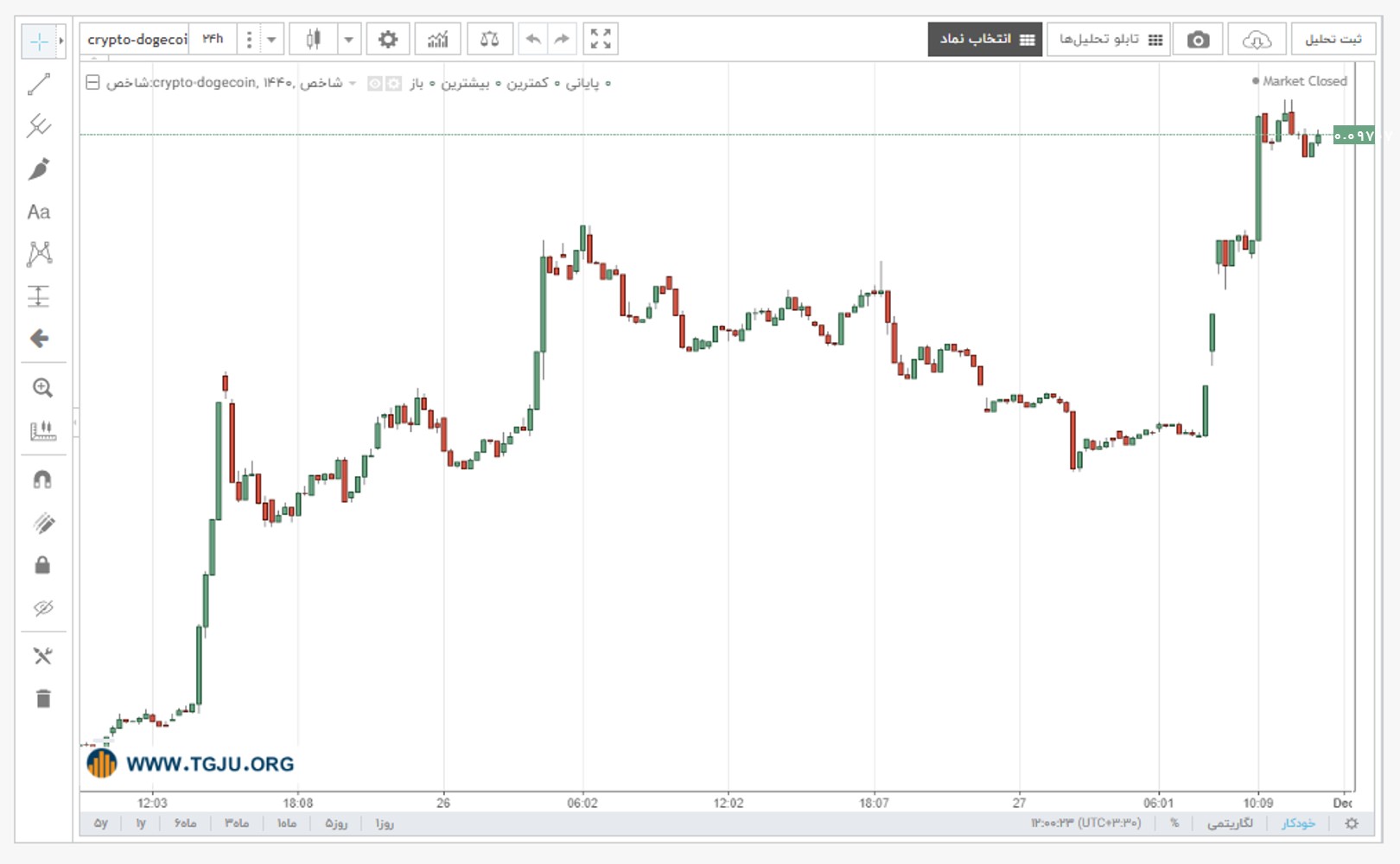
Task: Hide all drawings with crossed eye icon
Action: pos(42,608)
